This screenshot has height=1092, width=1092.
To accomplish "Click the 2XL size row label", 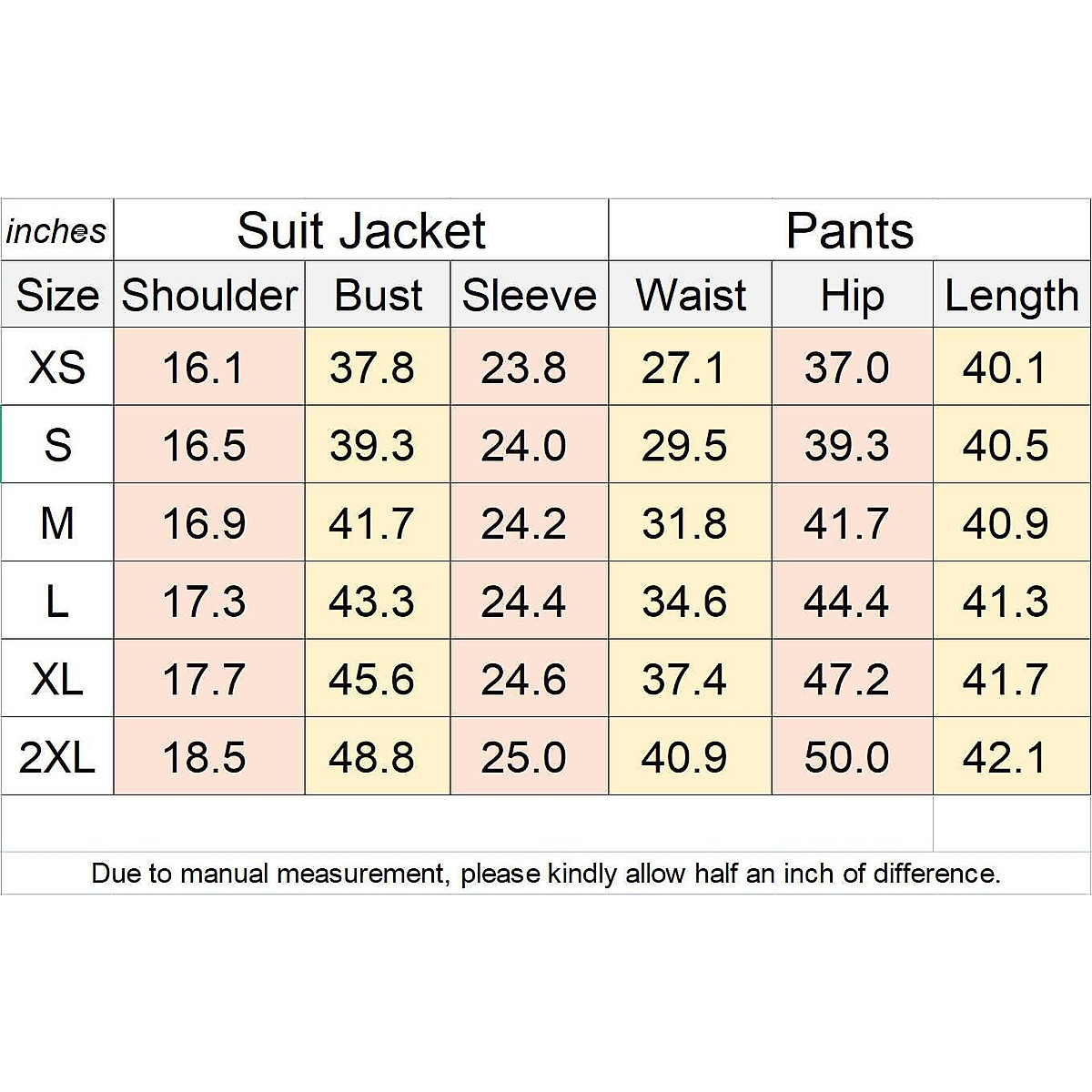I will 57,757.
